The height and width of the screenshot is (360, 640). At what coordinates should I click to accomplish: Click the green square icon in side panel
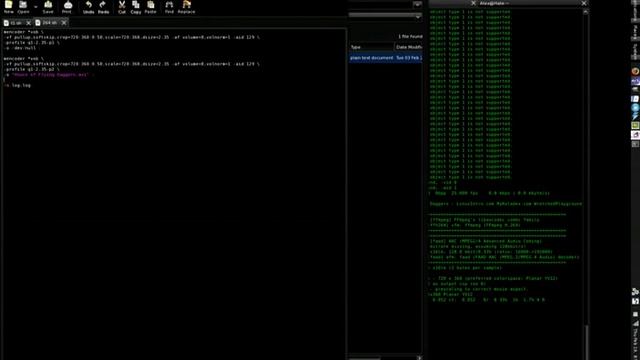(635, 126)
